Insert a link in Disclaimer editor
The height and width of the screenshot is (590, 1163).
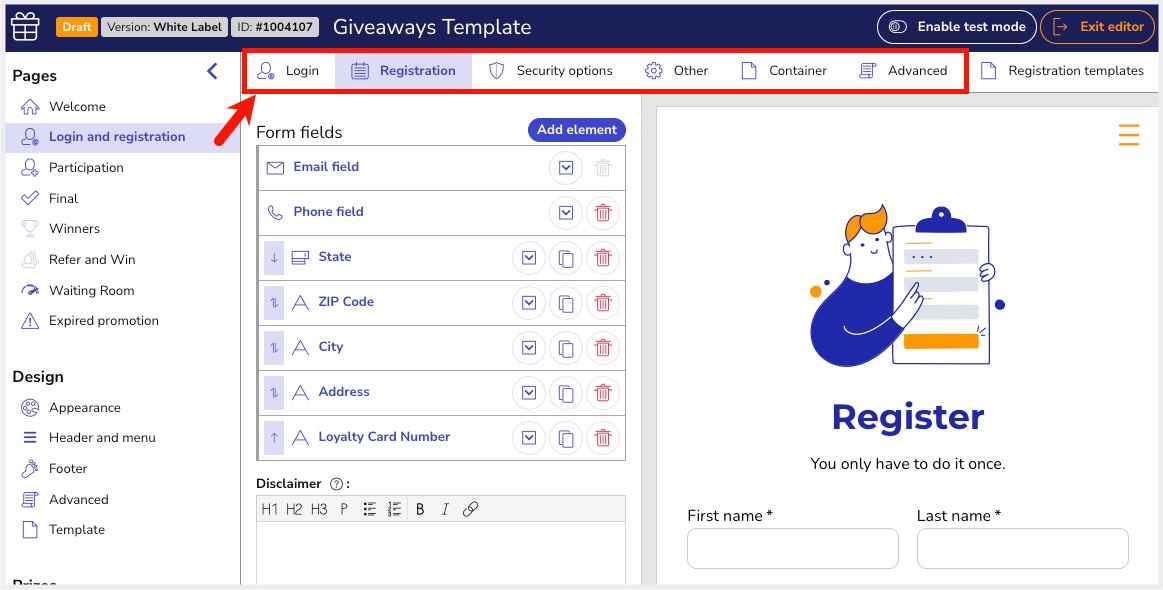click(470, 509)
